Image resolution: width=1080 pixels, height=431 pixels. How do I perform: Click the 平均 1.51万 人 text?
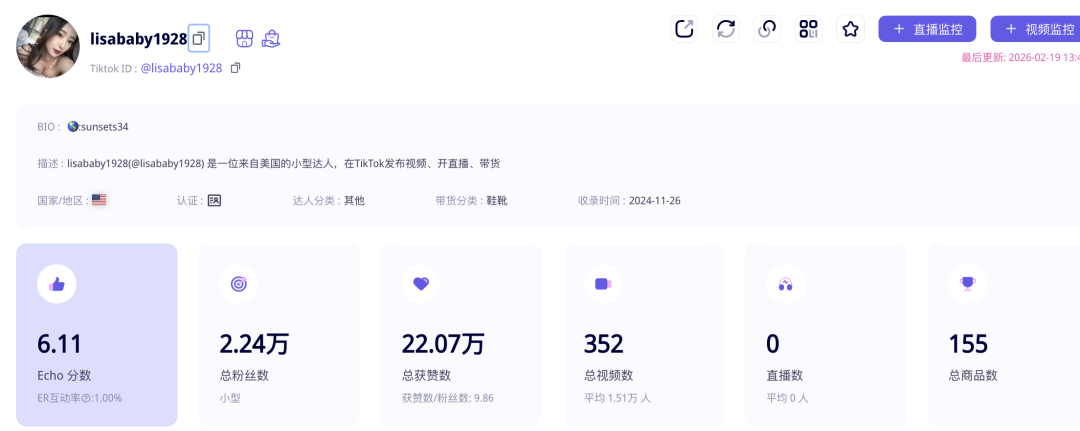click(x=617, y=399)
